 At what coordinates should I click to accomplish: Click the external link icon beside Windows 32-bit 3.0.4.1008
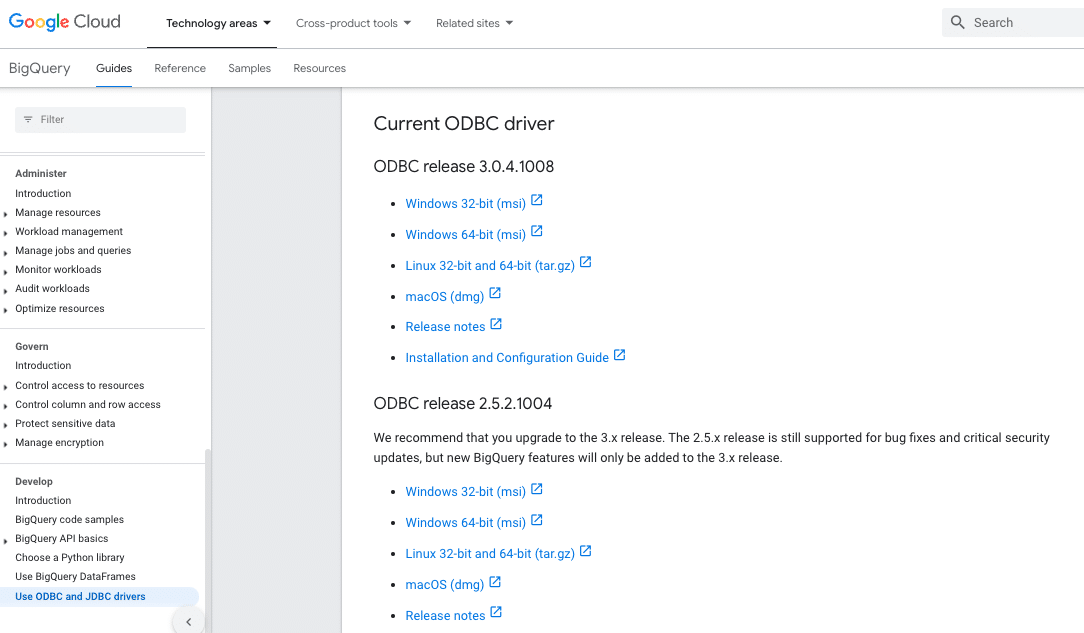point(537,201)
